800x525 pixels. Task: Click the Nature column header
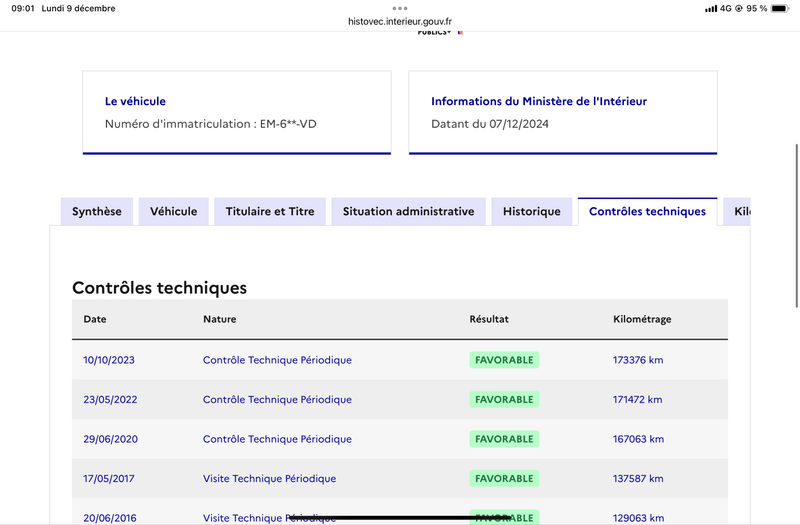[219, 319]
